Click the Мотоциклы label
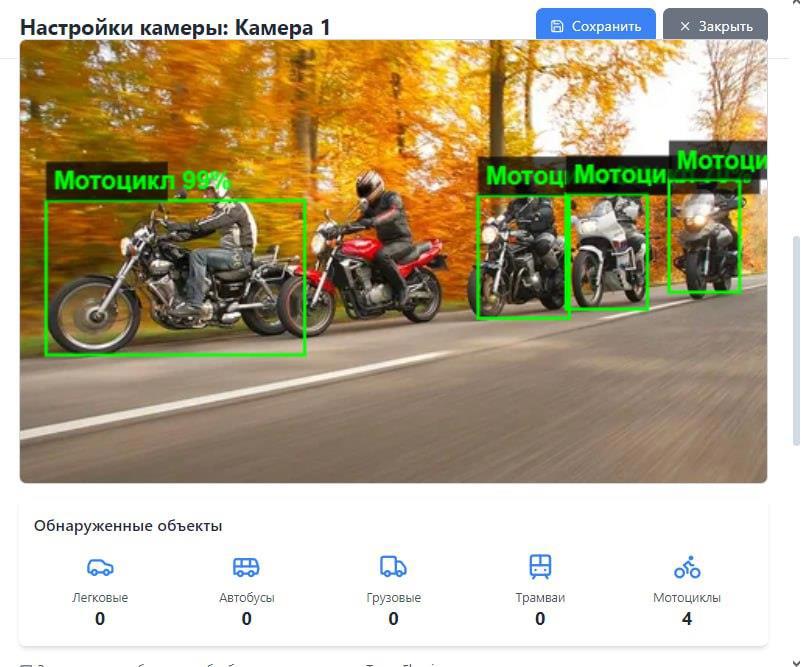Viewport: 801px width, 667px height. (x=687, y=598)
